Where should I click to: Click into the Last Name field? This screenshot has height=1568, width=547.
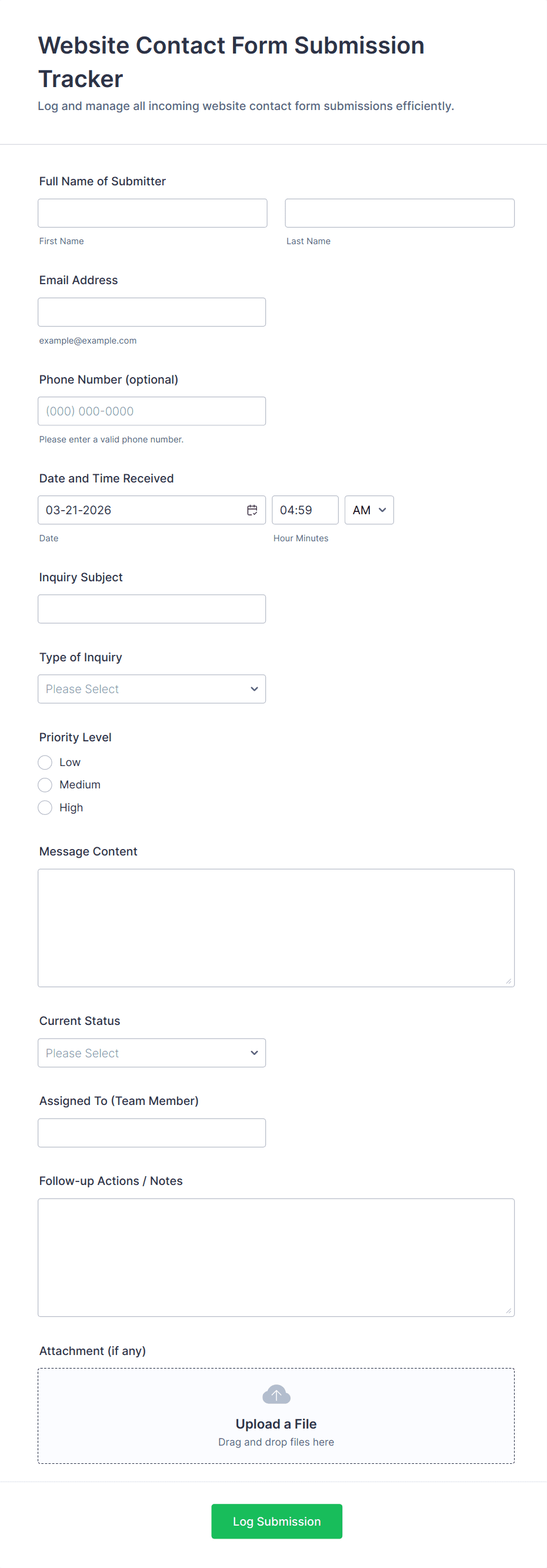pos(399,213)
